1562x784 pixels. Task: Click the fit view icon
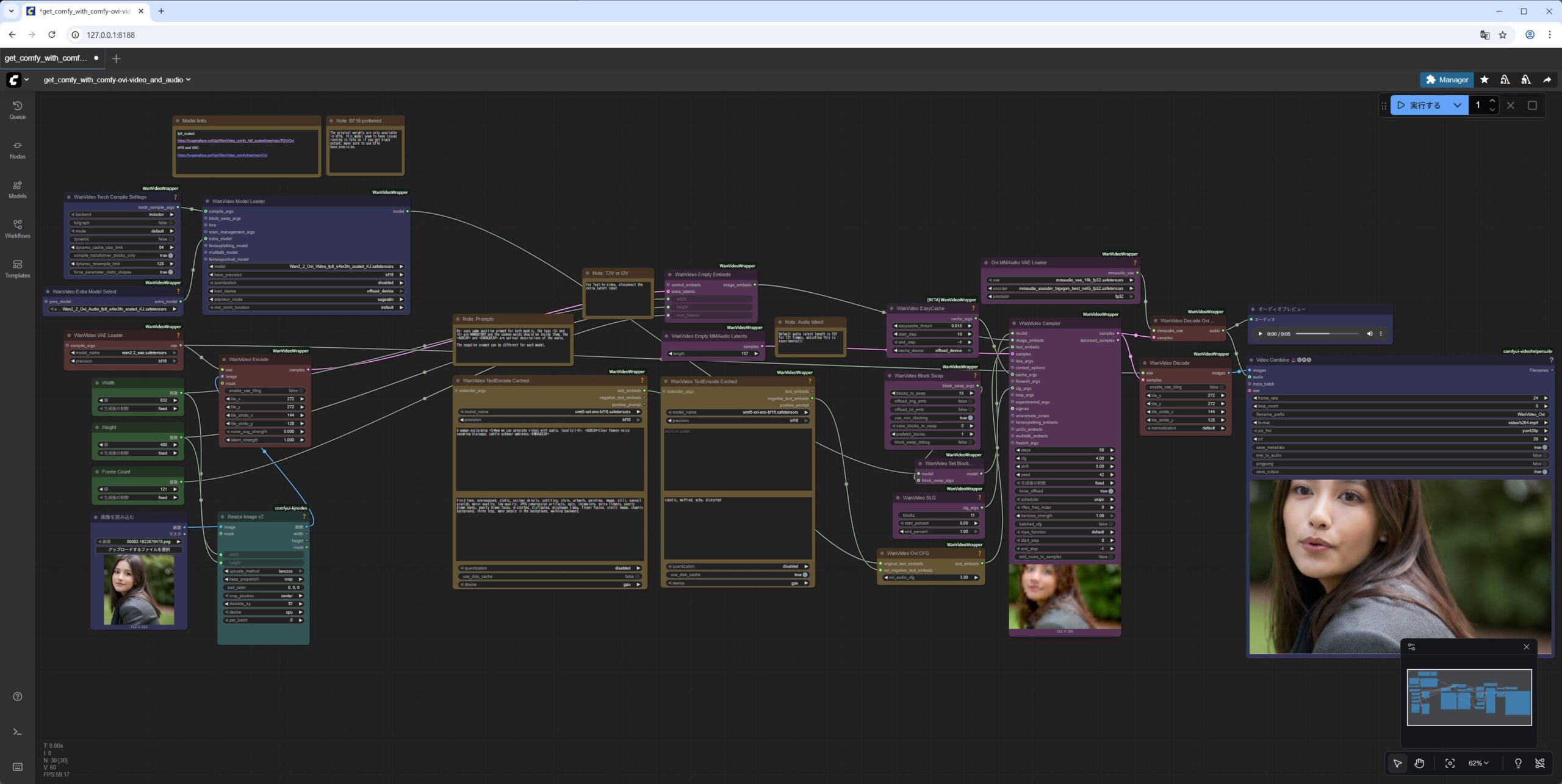1450,763
